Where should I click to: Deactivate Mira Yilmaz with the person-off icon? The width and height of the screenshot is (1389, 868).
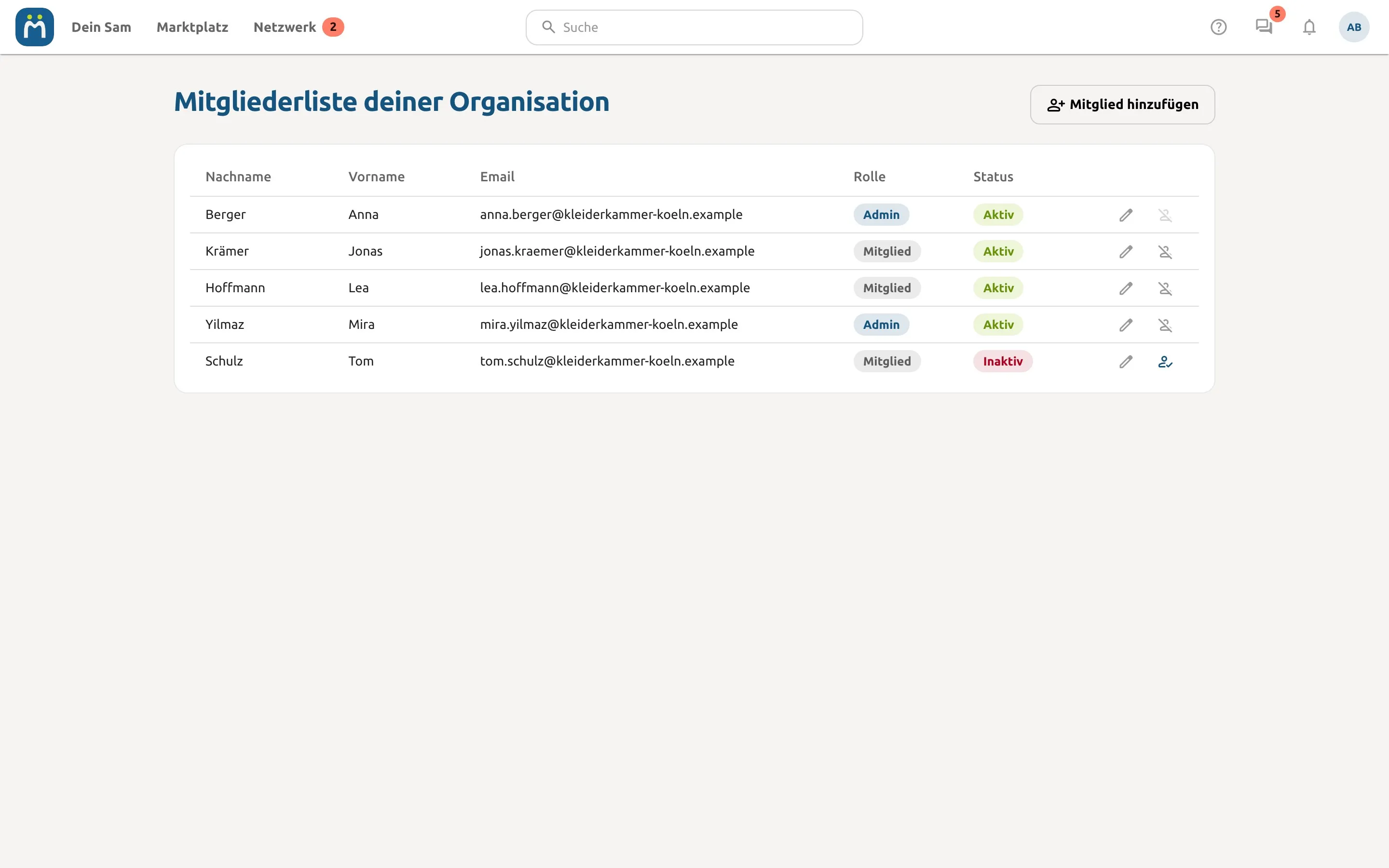click(x=1165, y=325)
